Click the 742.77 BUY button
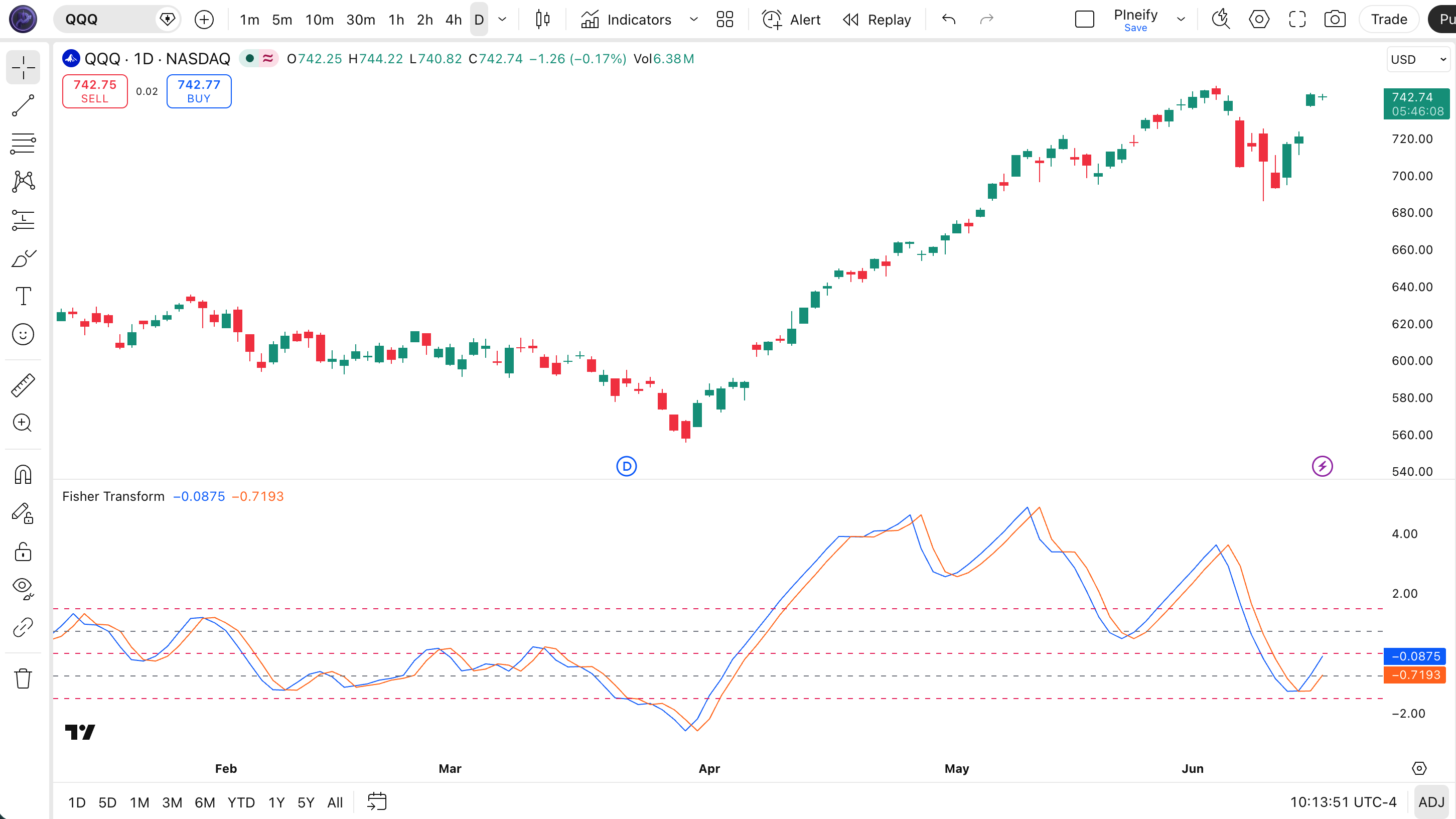This screenshot has width=1456, height=819. (199, 91)
